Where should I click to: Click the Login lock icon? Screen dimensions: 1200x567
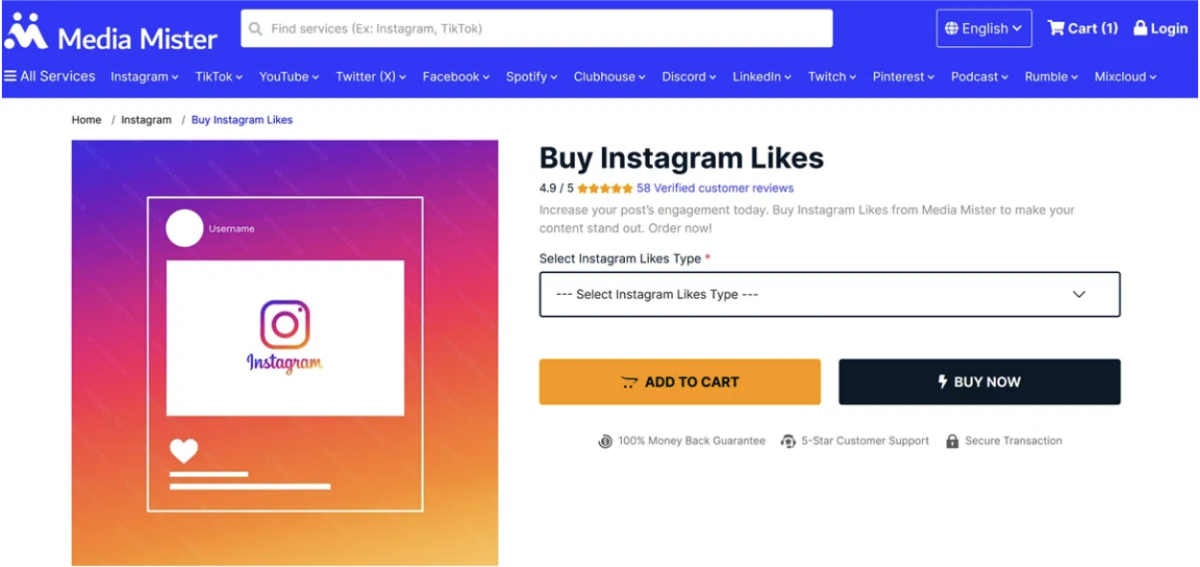1140,28
